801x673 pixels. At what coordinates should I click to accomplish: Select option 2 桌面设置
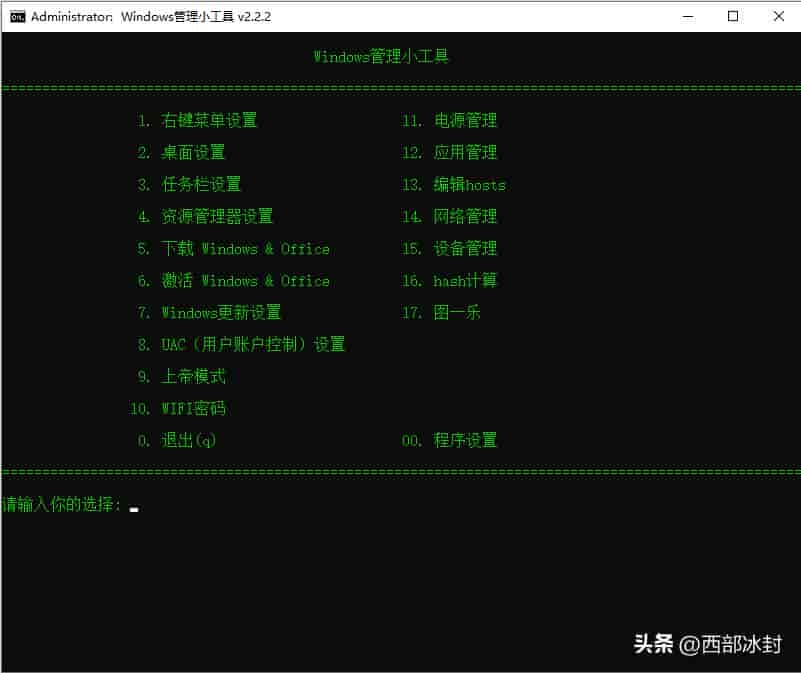pyautogui.click(x=181, y=152)
